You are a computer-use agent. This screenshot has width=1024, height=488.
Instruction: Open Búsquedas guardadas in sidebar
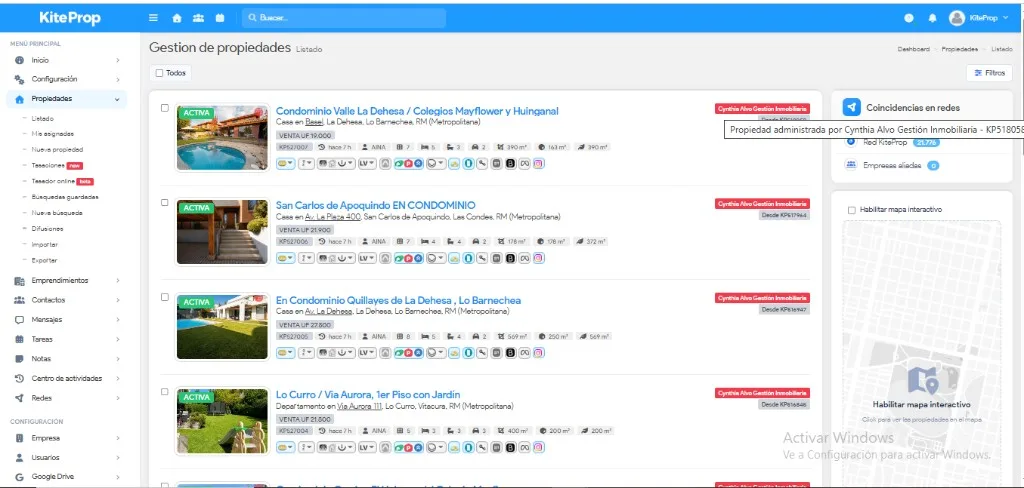[65, 197]
